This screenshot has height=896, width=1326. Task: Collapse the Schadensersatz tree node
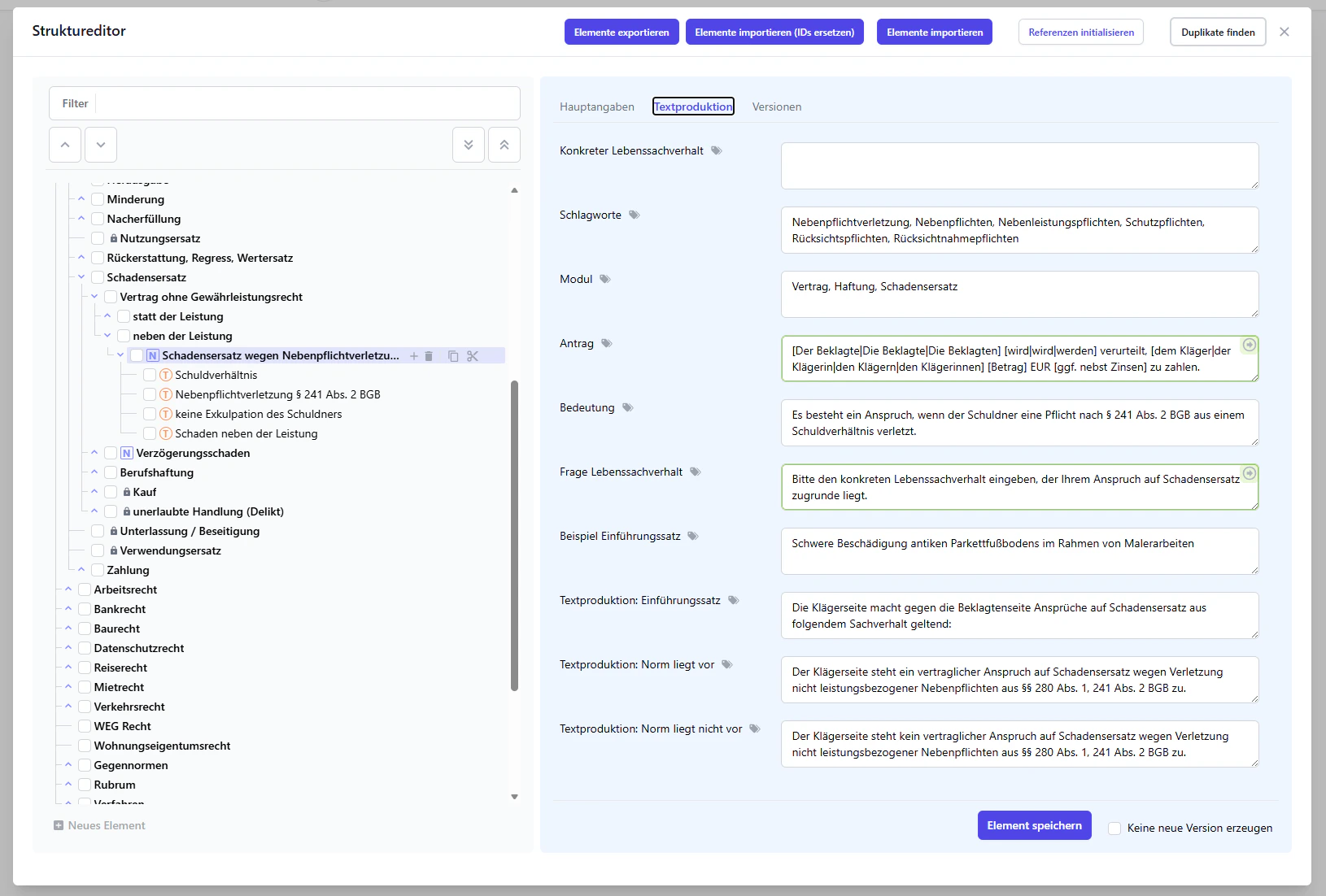click(81, 277)
